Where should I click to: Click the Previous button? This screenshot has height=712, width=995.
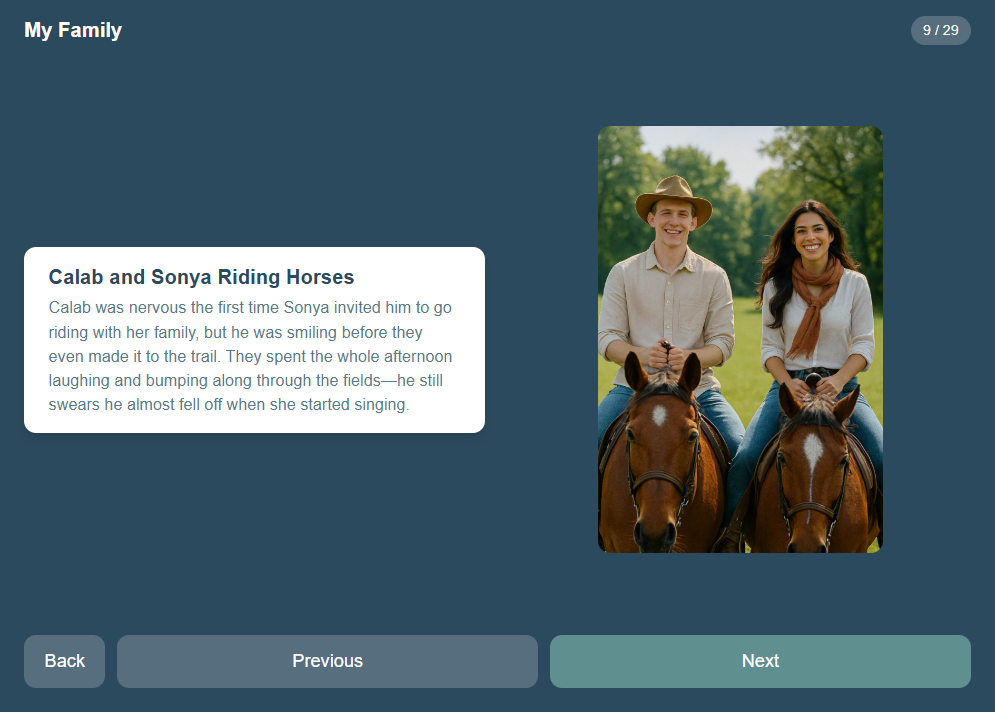327,661
